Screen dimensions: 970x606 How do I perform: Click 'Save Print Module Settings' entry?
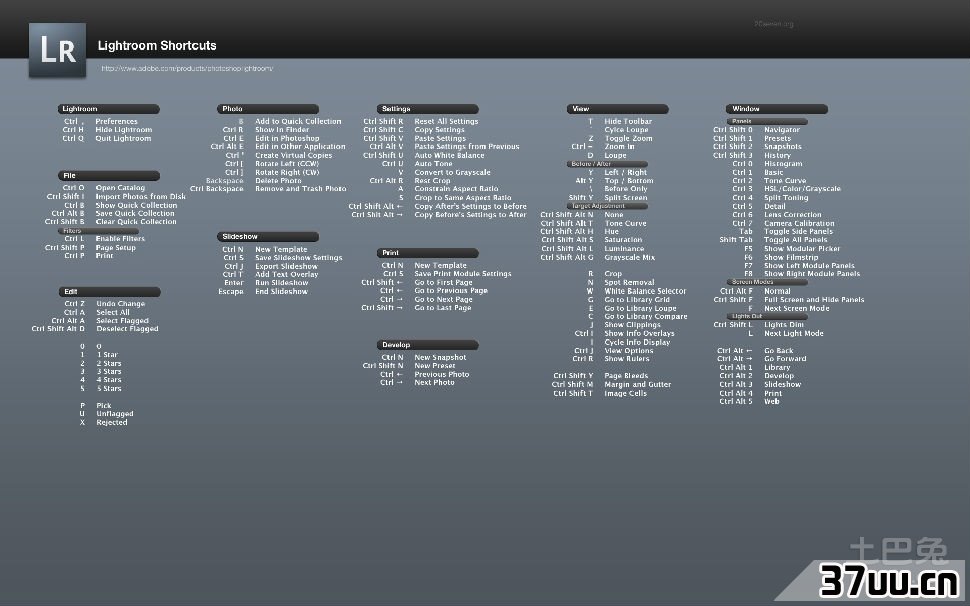coord(463,273)
